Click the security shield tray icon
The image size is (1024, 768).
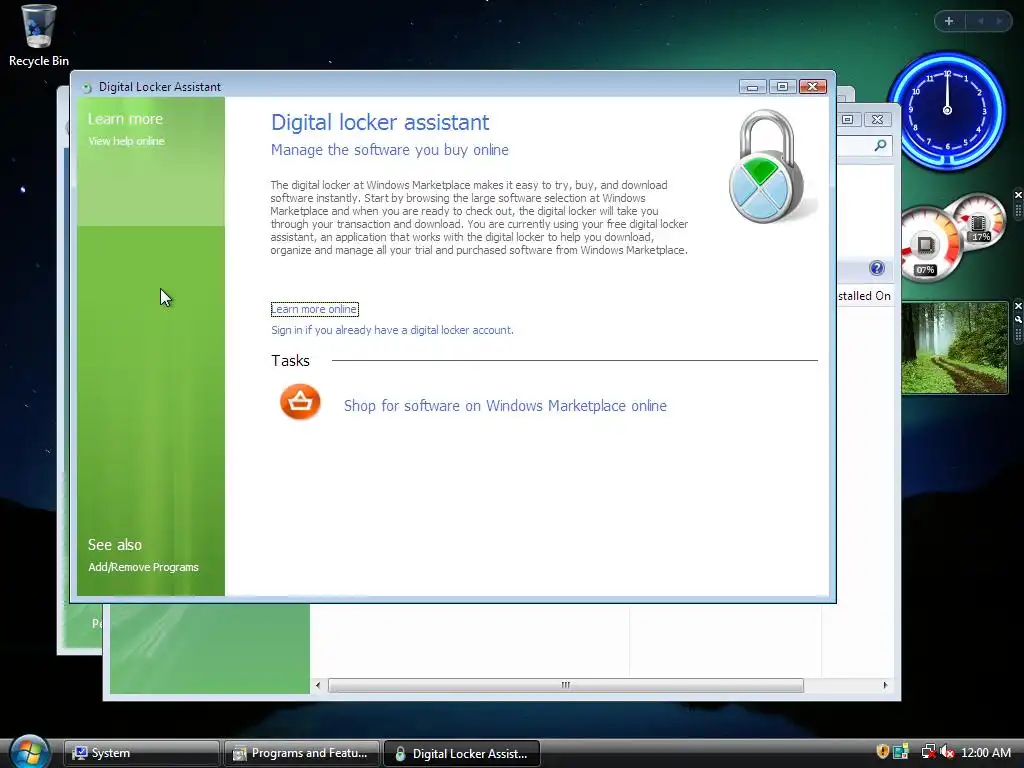[882, 752]
